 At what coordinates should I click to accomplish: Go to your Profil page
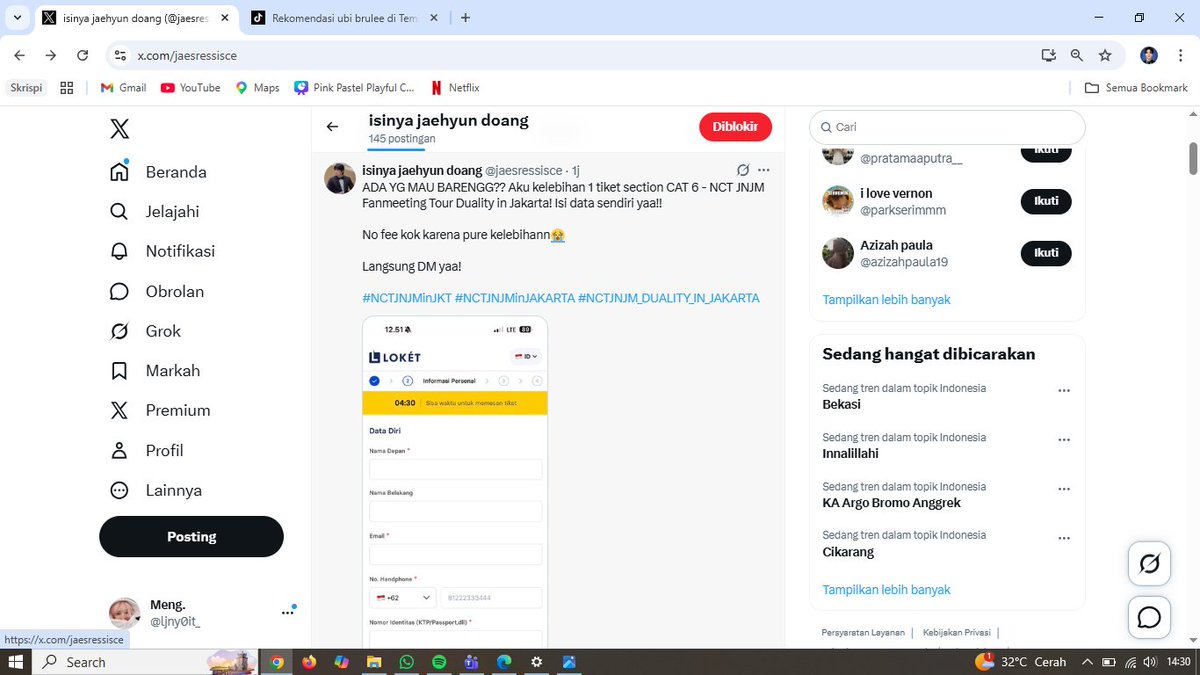coord(163,450)
